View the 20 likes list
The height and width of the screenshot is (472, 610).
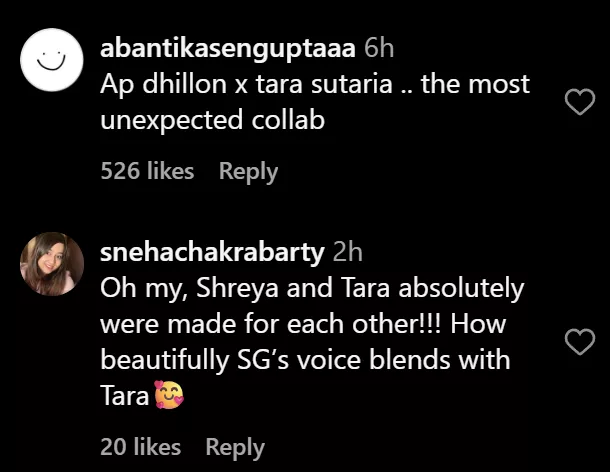point(141,446)
